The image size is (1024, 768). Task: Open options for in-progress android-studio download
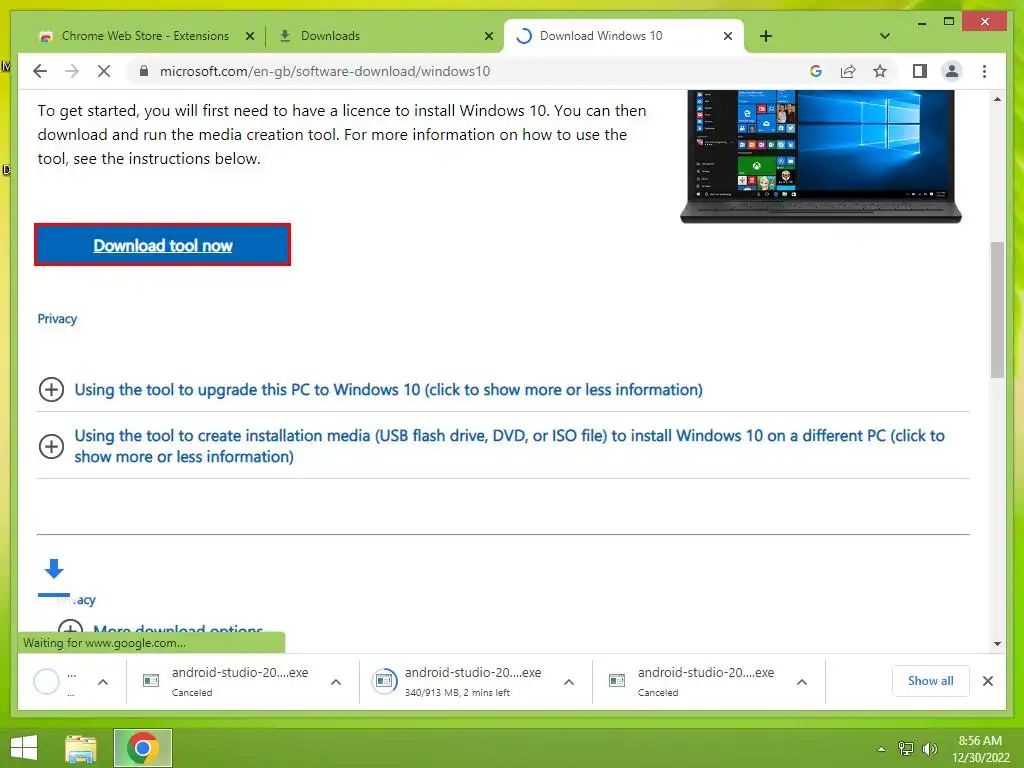point(569,682)
